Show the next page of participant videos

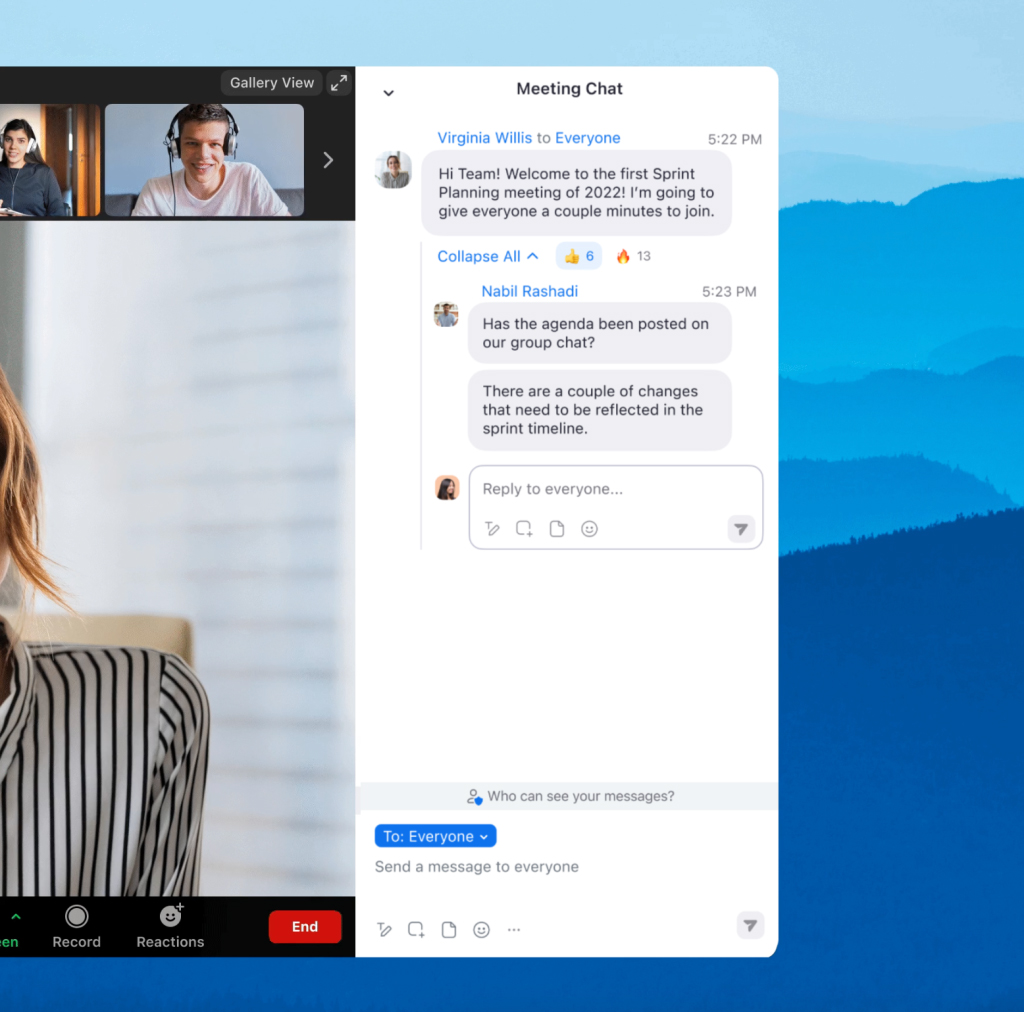point(328,159)
